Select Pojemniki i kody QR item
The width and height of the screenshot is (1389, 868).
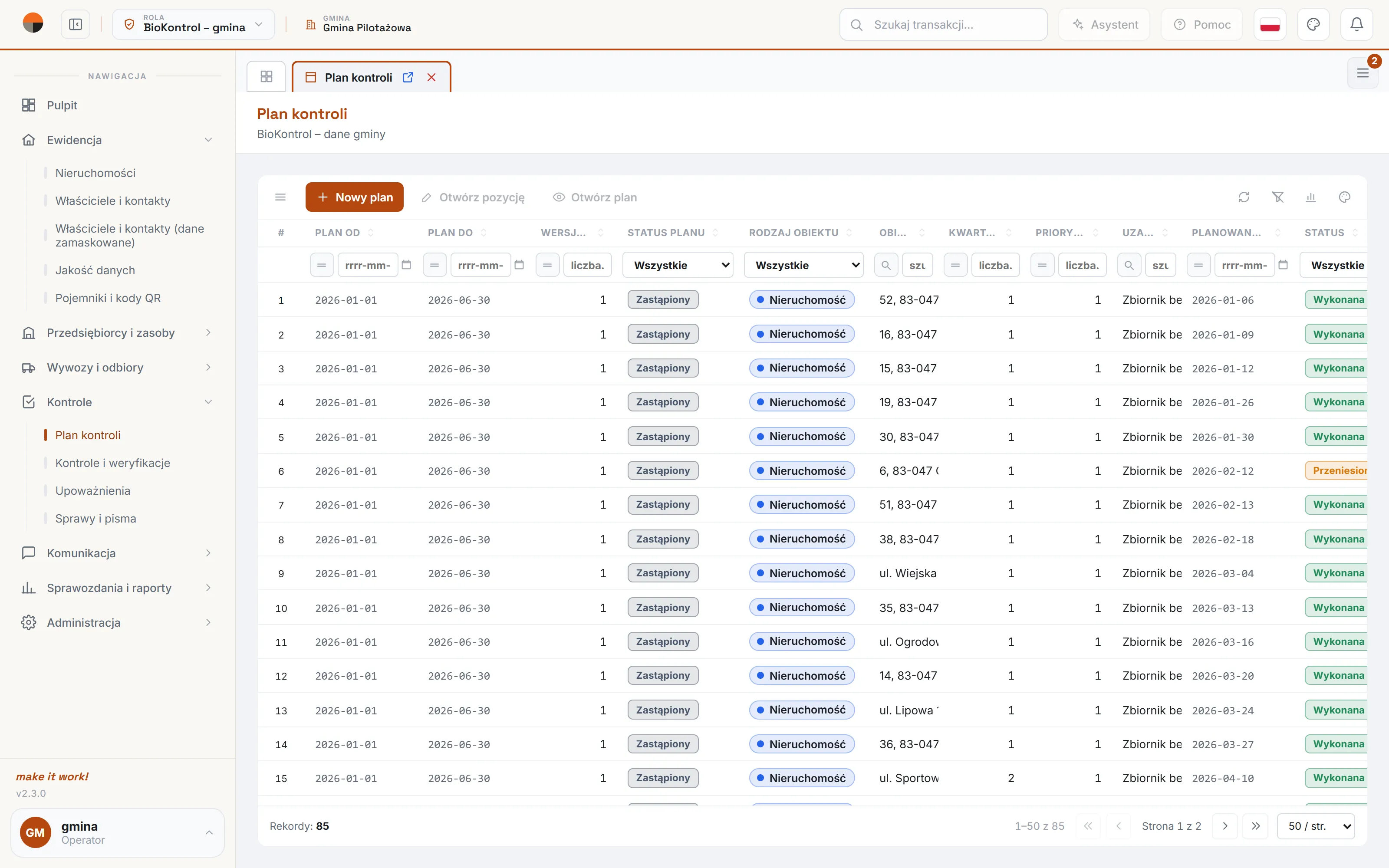tap(108, 298)
